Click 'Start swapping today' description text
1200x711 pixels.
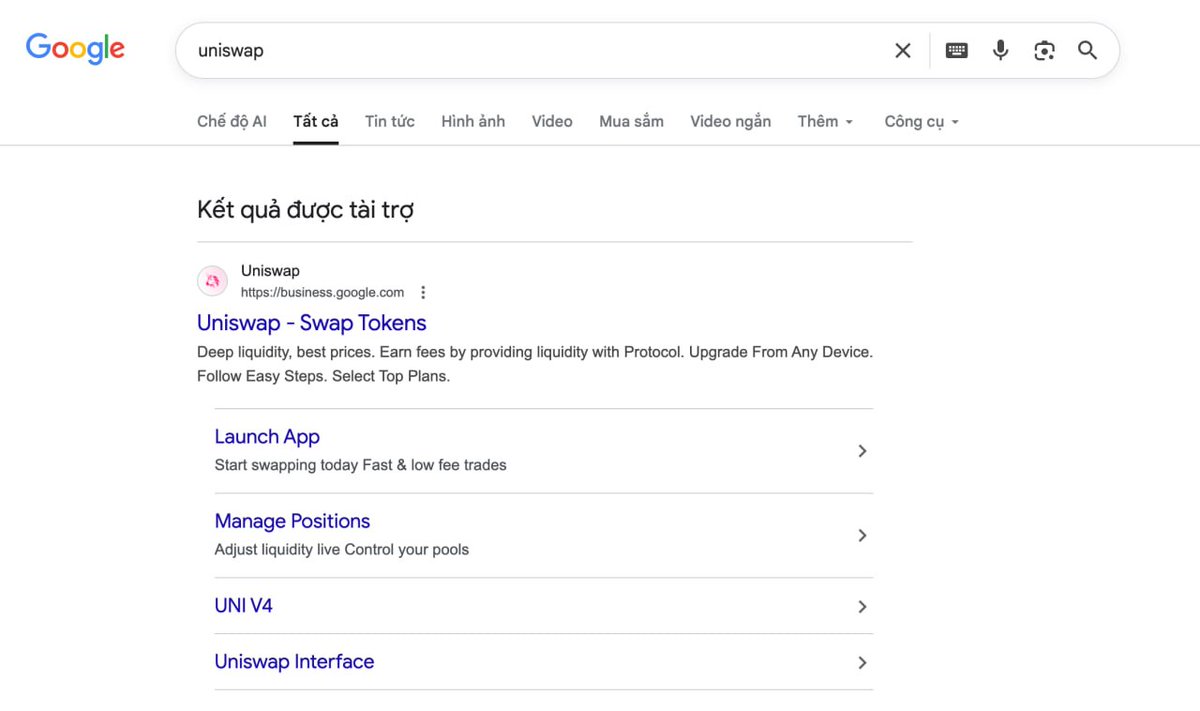[360, 465]
